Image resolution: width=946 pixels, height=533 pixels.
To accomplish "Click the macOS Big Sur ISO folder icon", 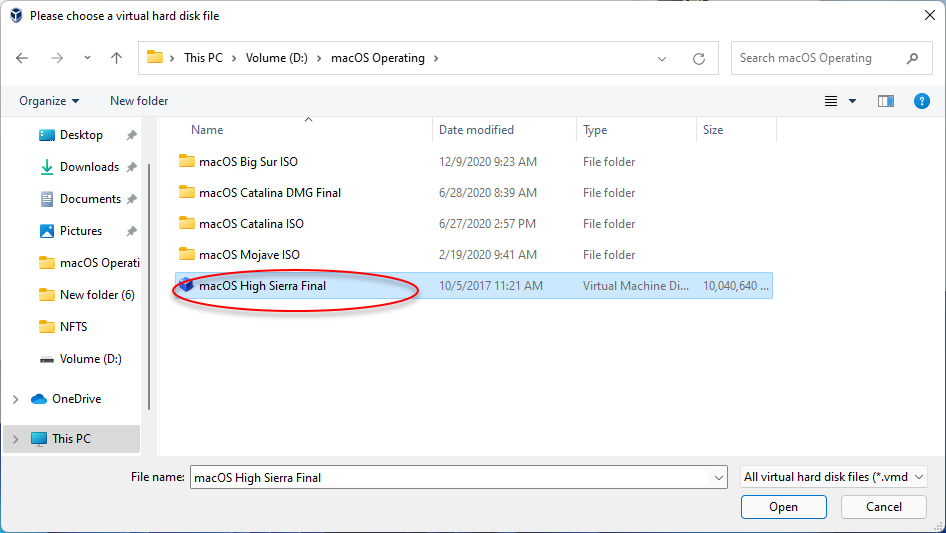I will tap(187, 161).
